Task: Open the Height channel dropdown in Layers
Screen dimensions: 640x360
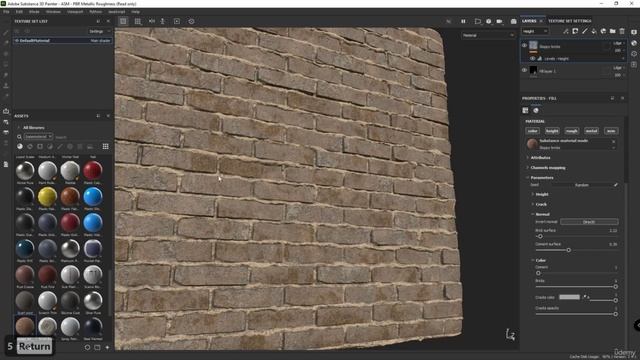Action: 534,31
